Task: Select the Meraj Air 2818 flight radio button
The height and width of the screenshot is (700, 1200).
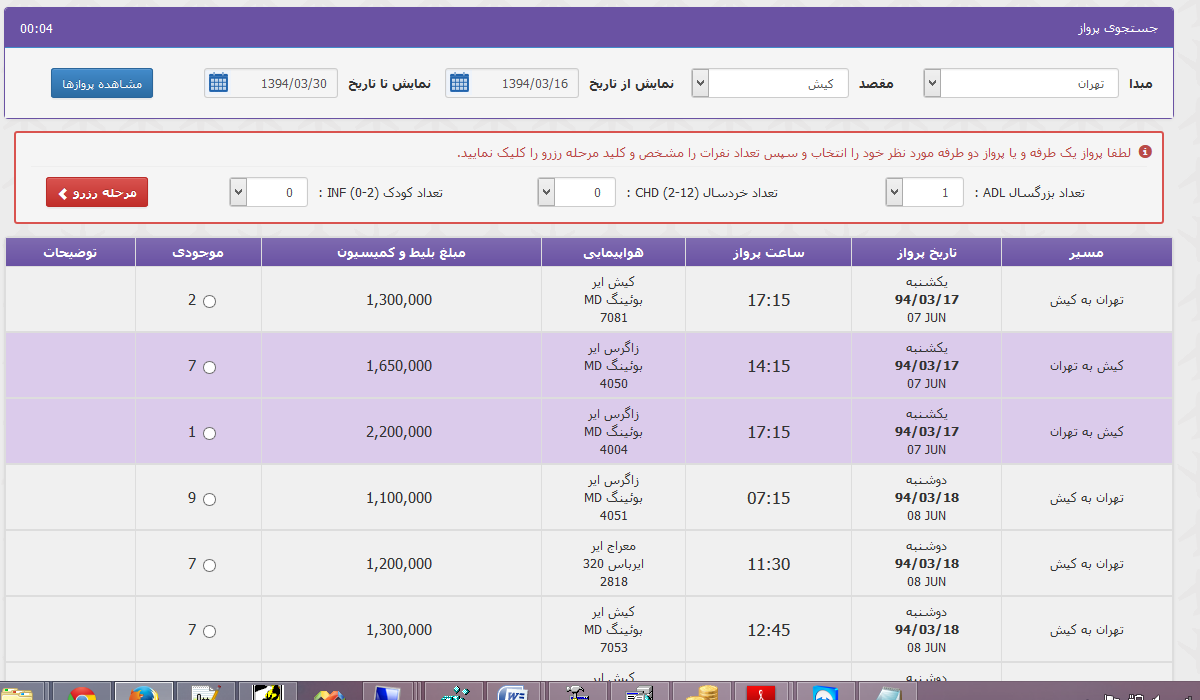Action: tap(210, 564)
